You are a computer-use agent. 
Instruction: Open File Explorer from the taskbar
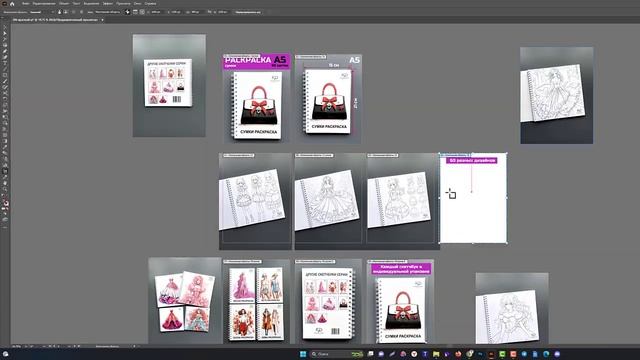[436, 354]
